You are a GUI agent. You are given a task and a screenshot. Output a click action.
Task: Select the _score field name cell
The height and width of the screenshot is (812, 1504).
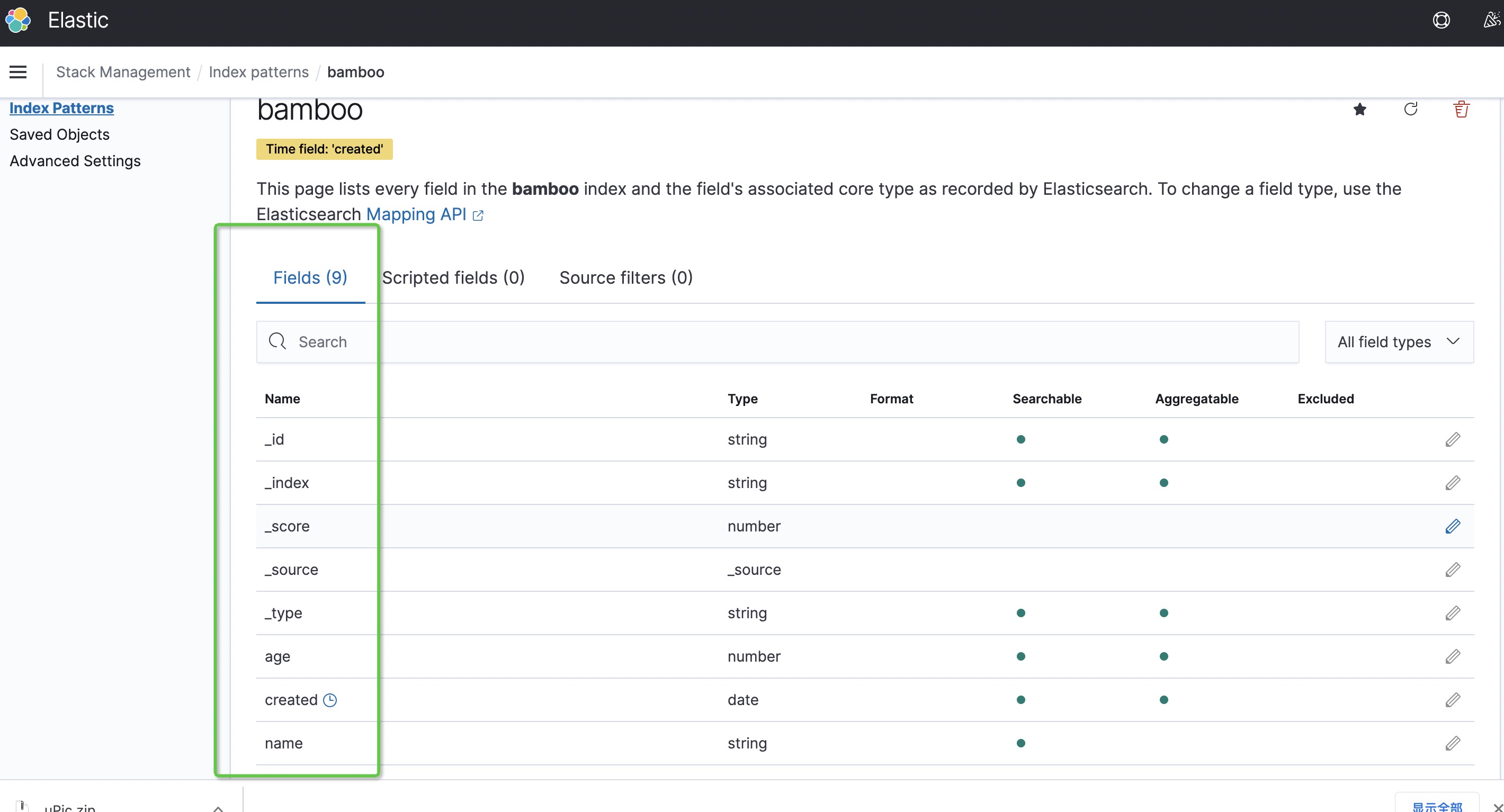pos(287,526)
